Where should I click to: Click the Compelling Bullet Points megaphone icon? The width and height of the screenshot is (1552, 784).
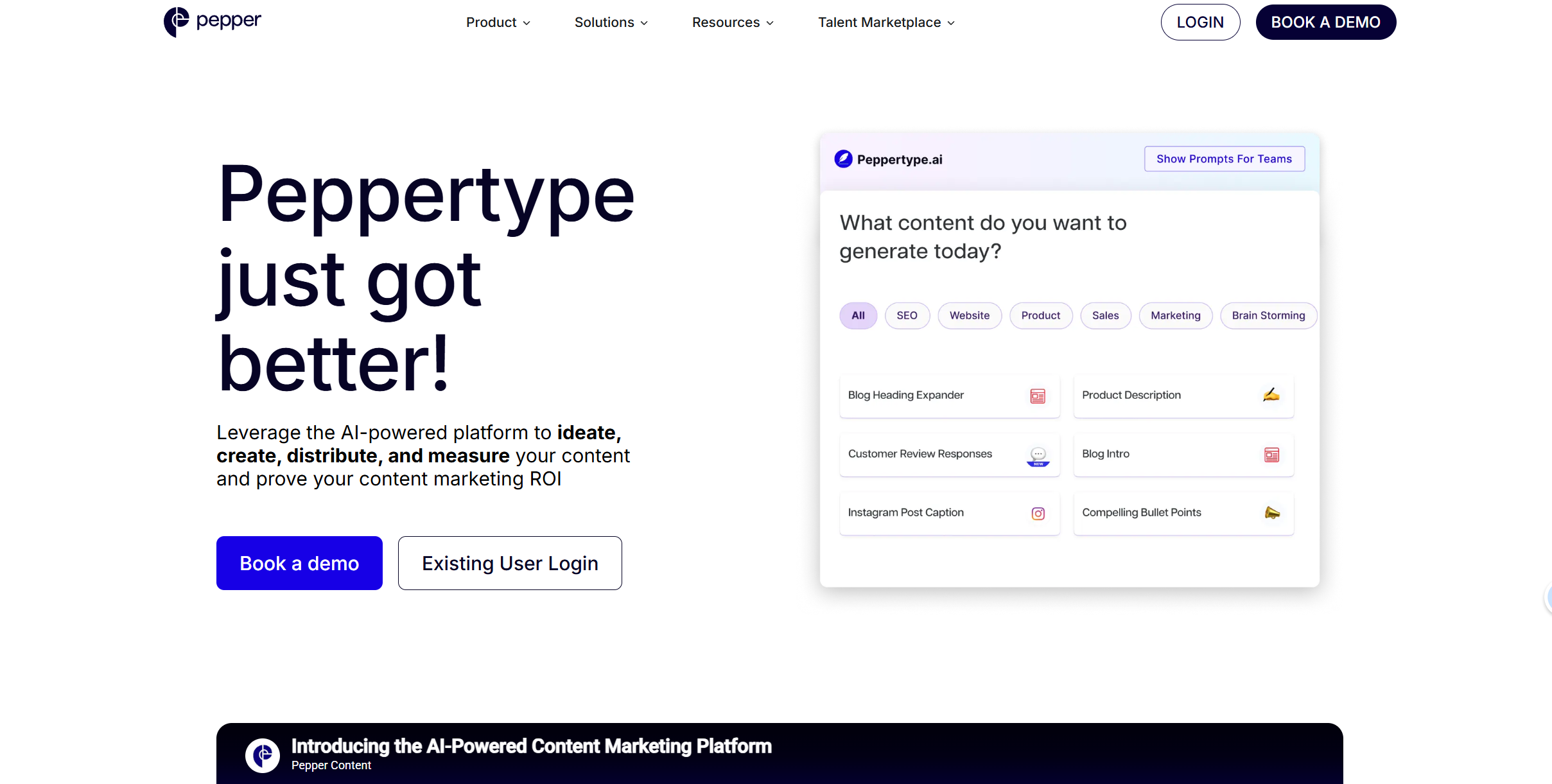point(1272,512)
